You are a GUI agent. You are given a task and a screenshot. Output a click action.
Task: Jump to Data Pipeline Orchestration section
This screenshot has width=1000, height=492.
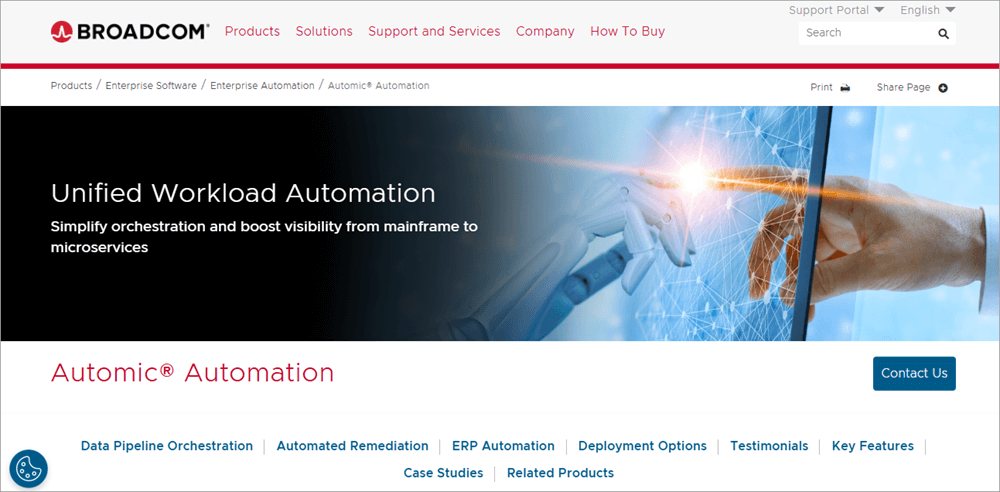pyautogui.click(x=167, y=446)
